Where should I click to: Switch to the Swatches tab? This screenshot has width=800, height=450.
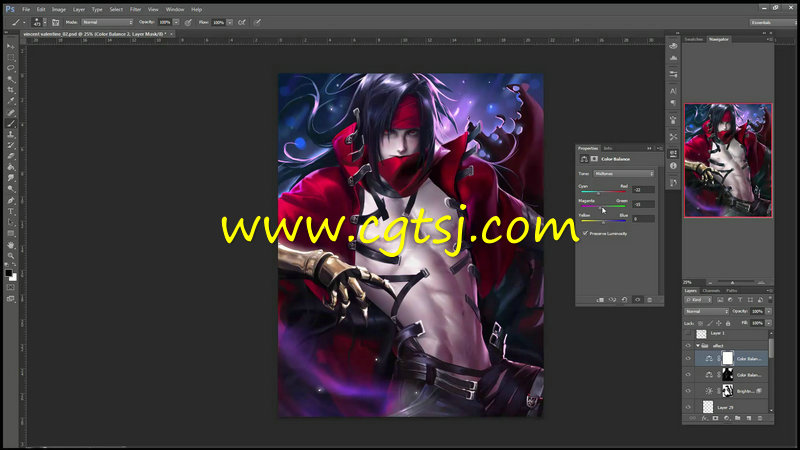pyautogui.click(x=694, y=39)
